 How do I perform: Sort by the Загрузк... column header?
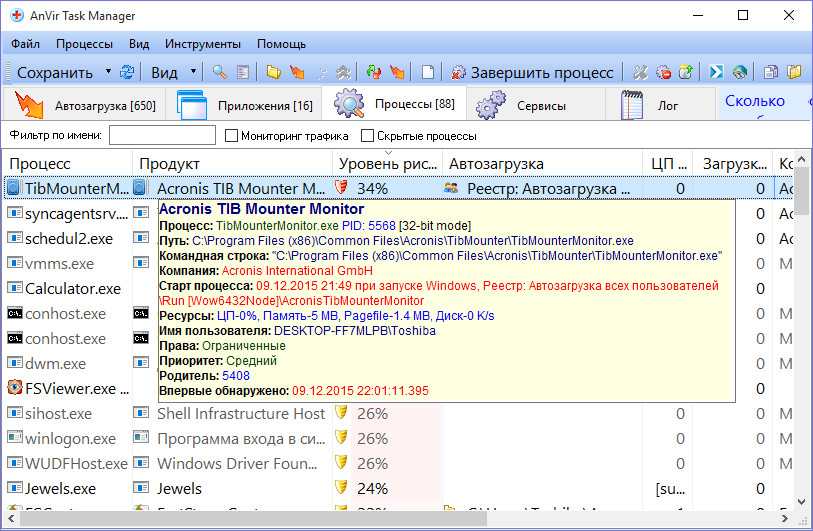point(733,164)
